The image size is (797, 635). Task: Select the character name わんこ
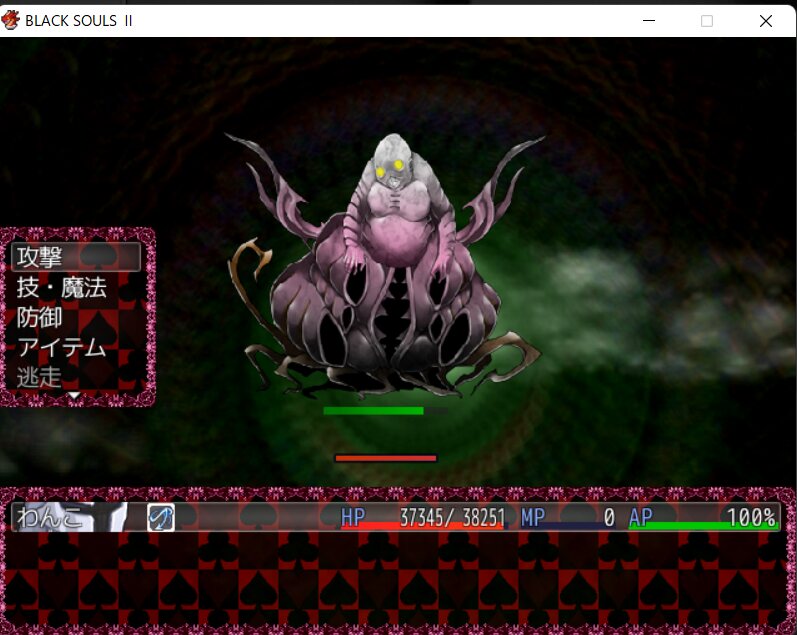tap(49, 518)
